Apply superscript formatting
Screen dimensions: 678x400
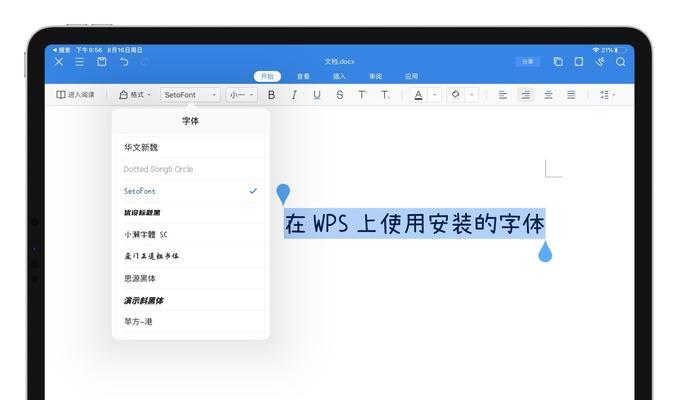362,95
